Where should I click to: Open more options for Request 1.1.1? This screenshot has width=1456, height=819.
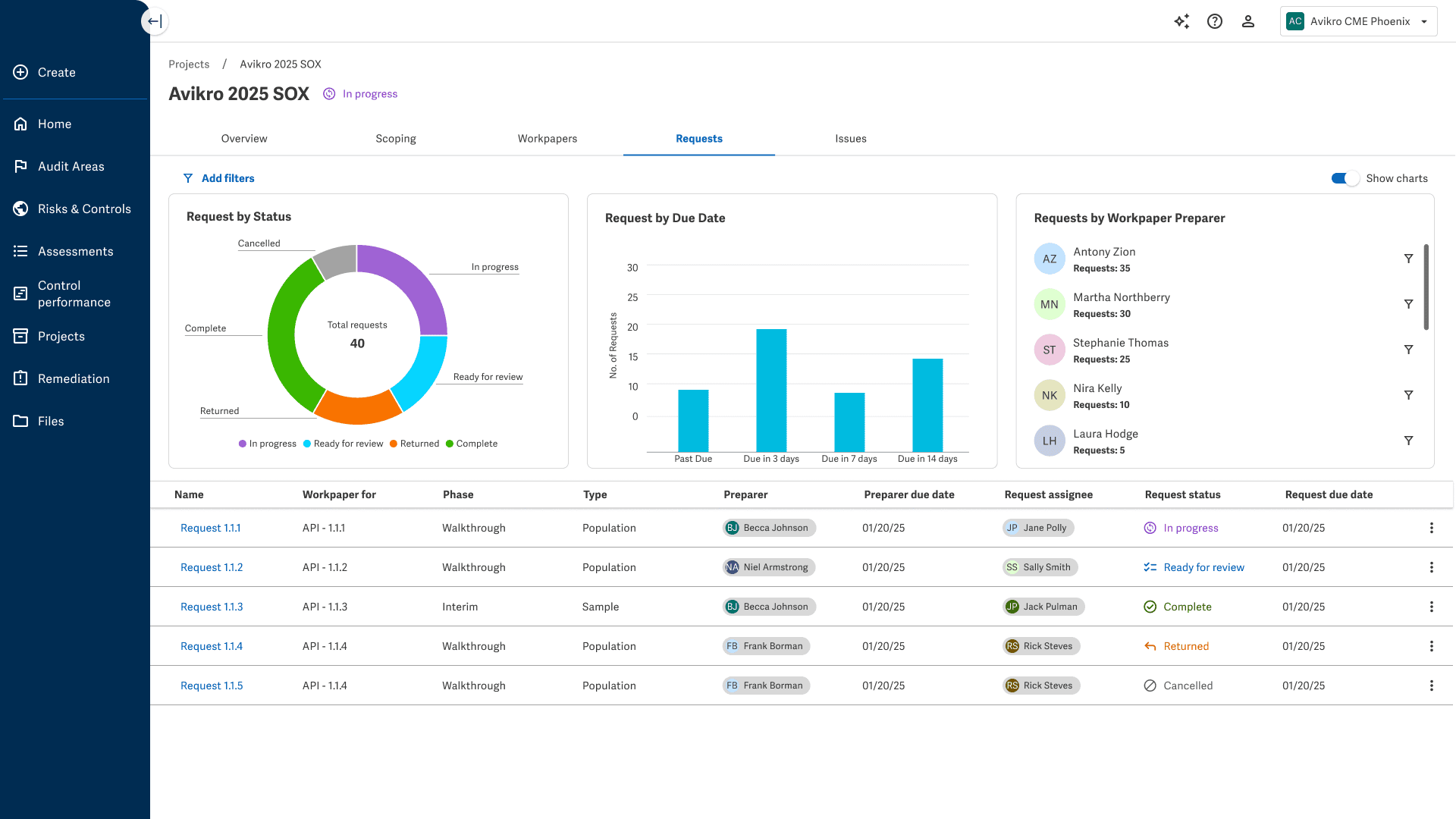tap(1431, 528)
